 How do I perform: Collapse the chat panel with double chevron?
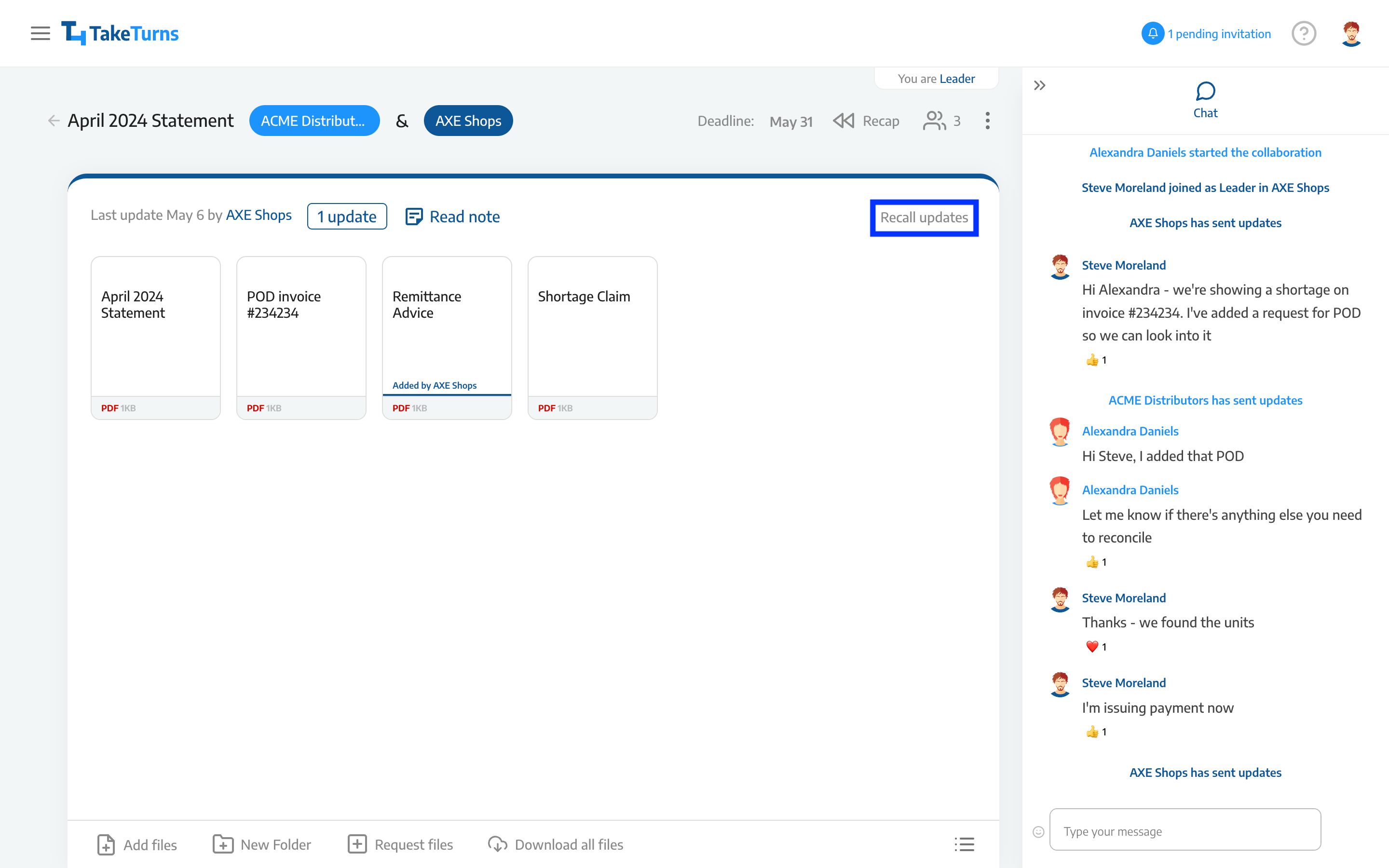tap(1039, 85)
